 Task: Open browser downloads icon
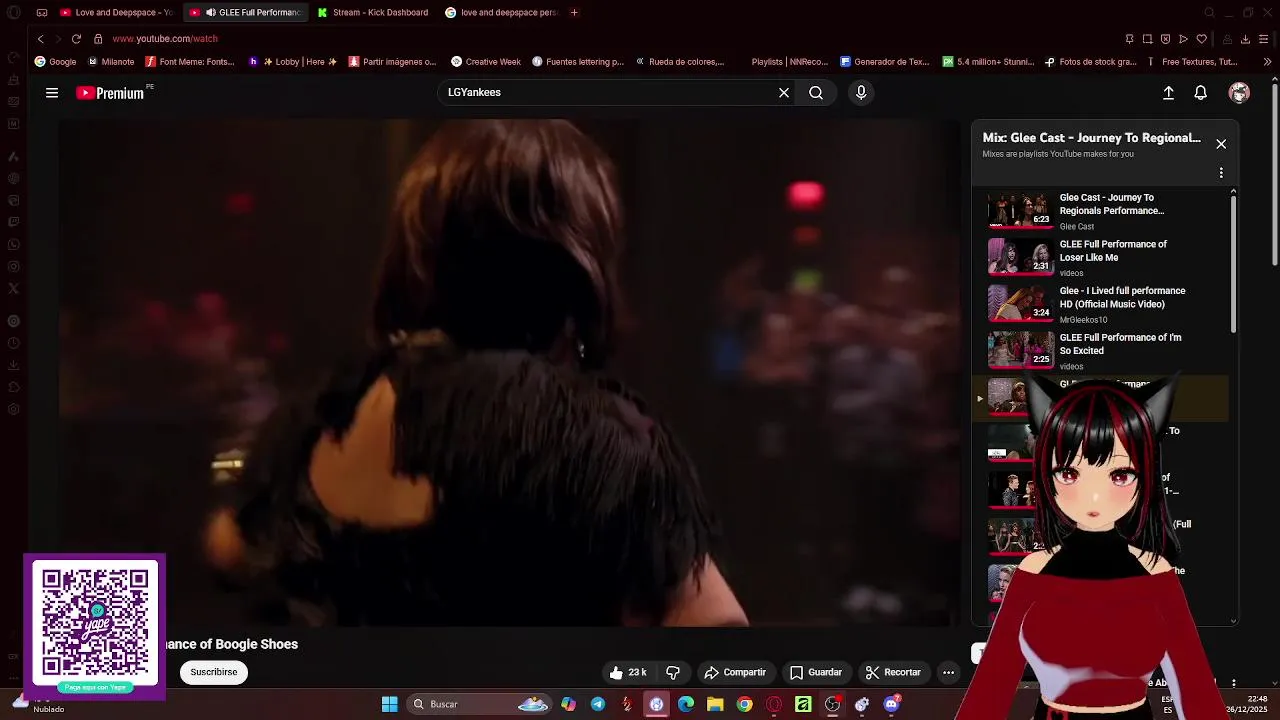(x=1245, y=39)
